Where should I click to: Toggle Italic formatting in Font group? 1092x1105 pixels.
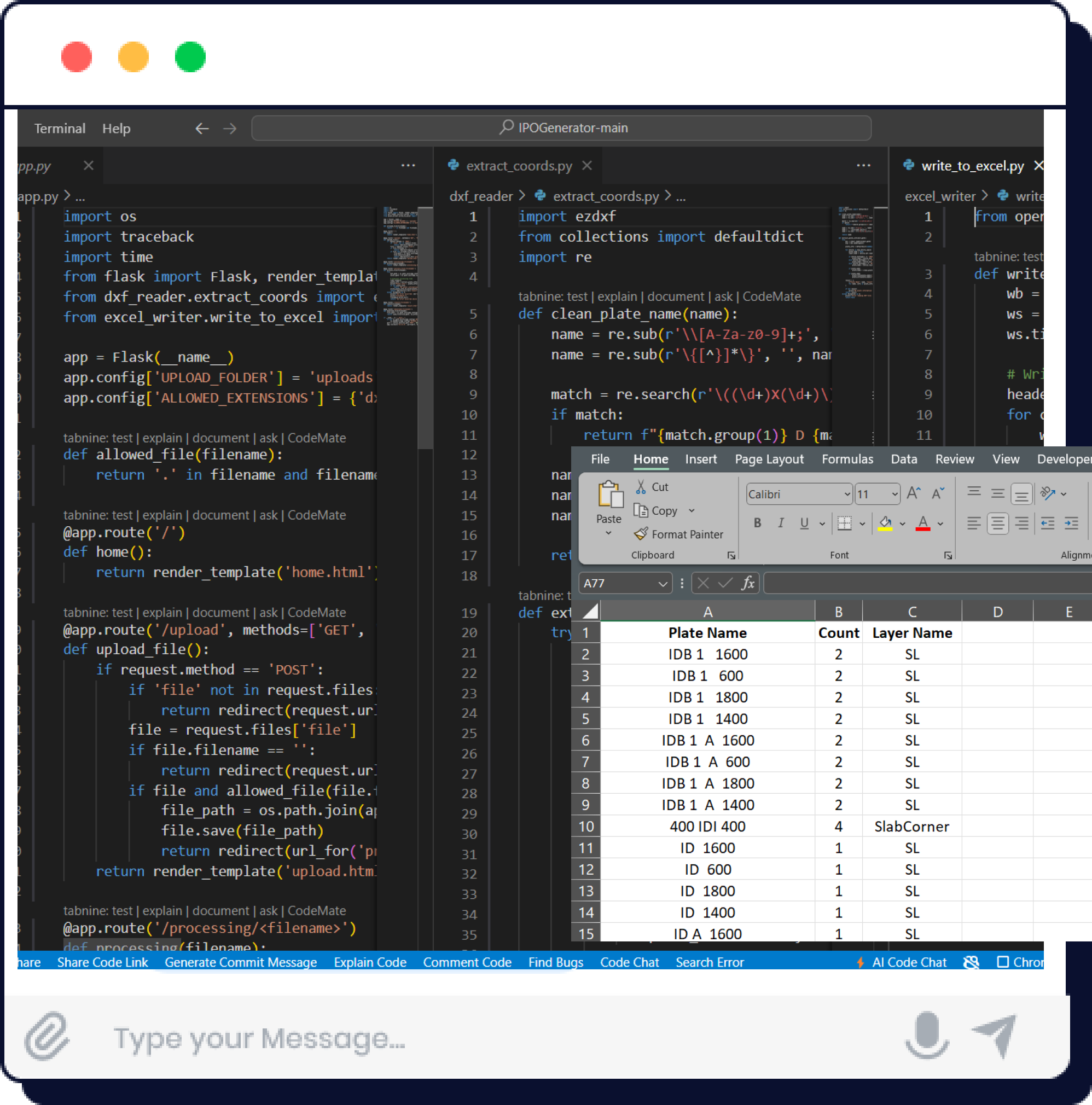[x=781, y=523]
